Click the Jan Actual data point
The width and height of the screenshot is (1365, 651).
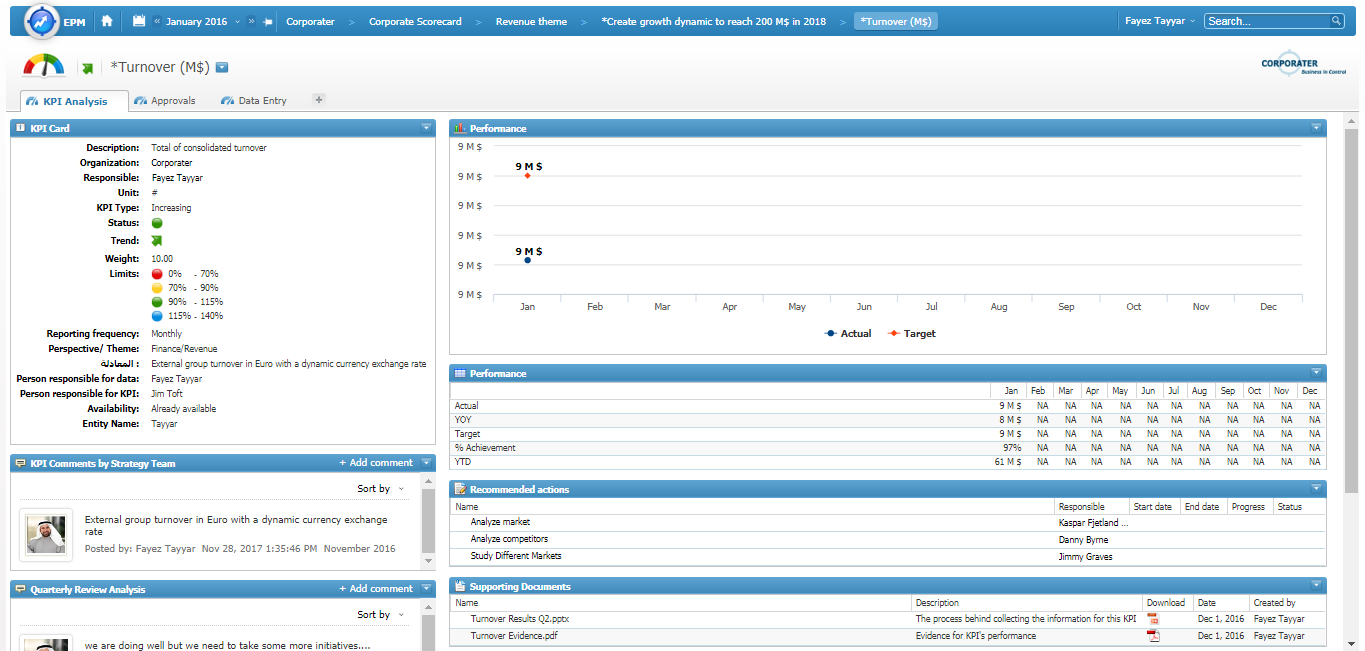(527, 260)
